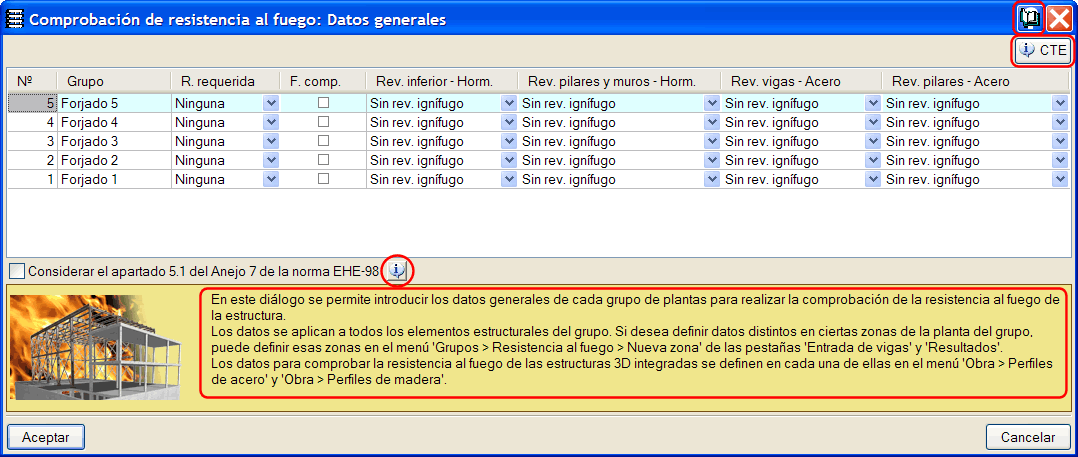Click the fire building illustration

point(96,347)
